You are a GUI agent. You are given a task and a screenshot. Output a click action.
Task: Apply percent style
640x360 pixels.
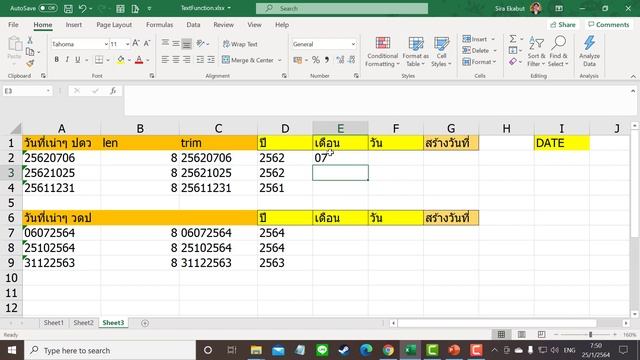click(x=316, y=60)
